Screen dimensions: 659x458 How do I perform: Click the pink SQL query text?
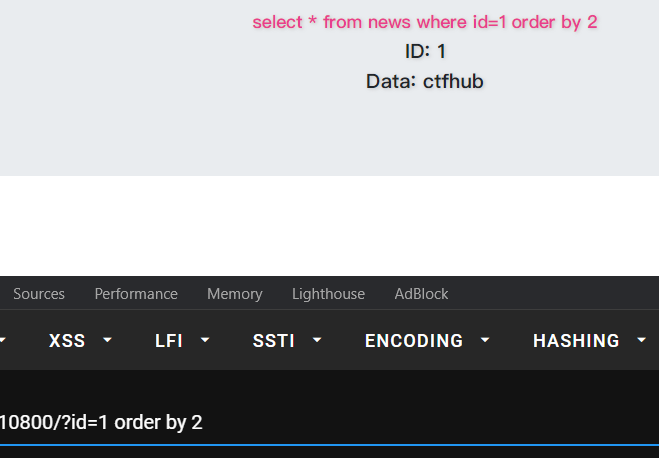click(x=425, y=22)
